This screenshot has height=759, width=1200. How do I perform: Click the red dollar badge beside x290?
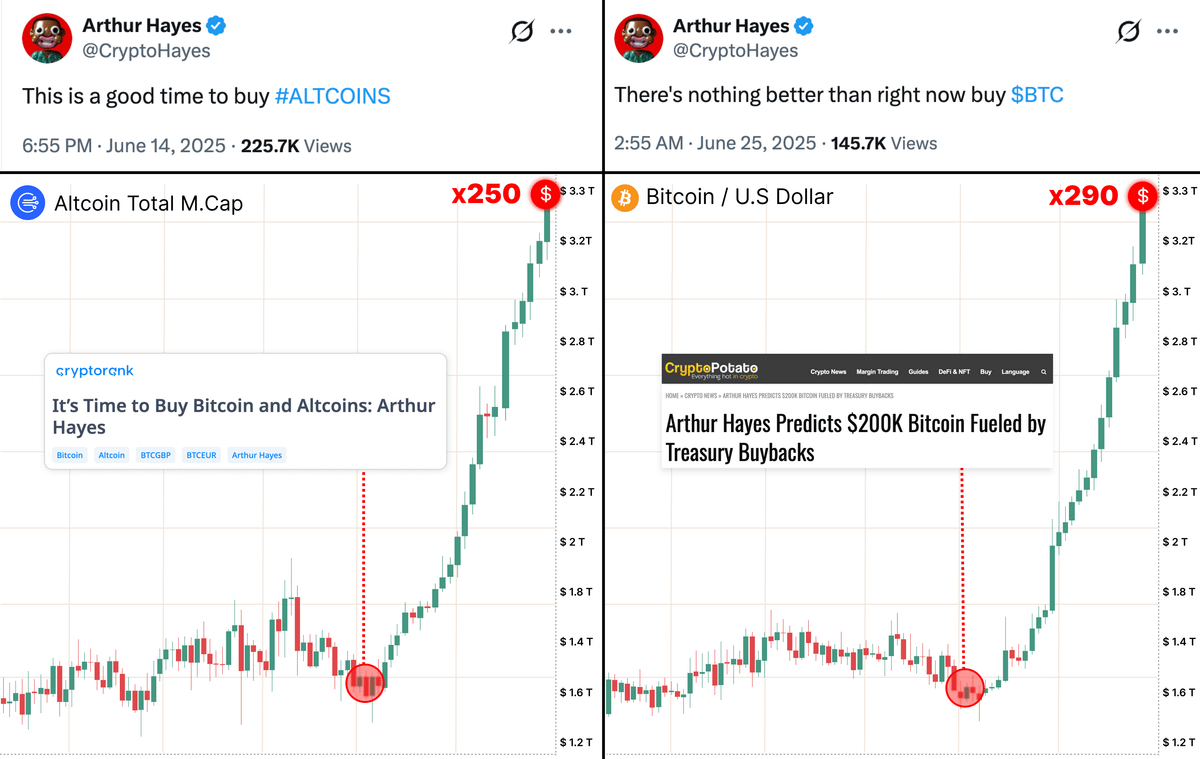[x=1144, y=197]
